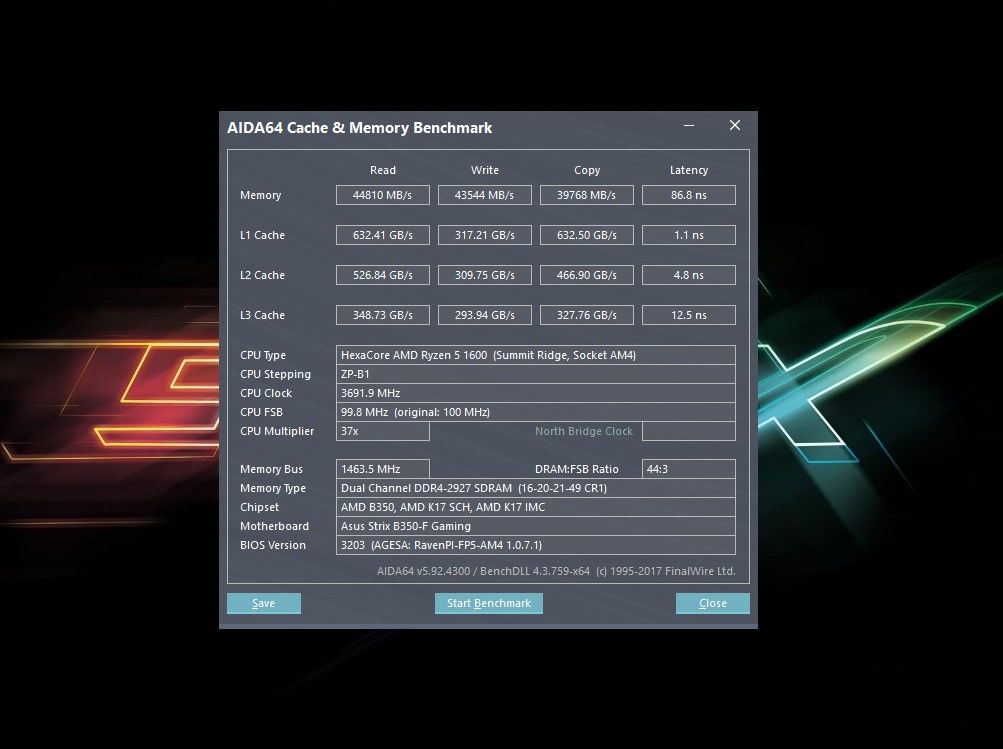This screenshot has width=1003, height=749.
Task: Click L3 Cache Write value 293.94 GB/s
Action: click(484, 315)
